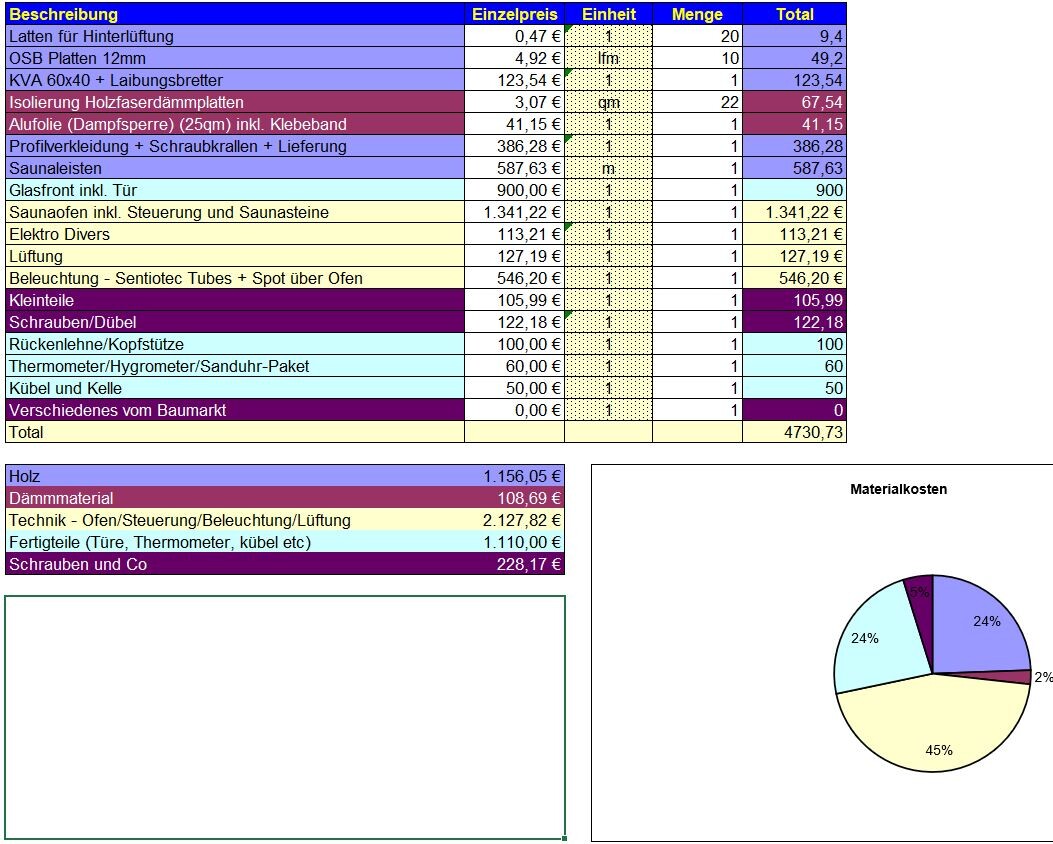Select the 'lfm' unit cell for OSB Platten
This screenshot has height=844, width=1053.
[x=608, y=58]
